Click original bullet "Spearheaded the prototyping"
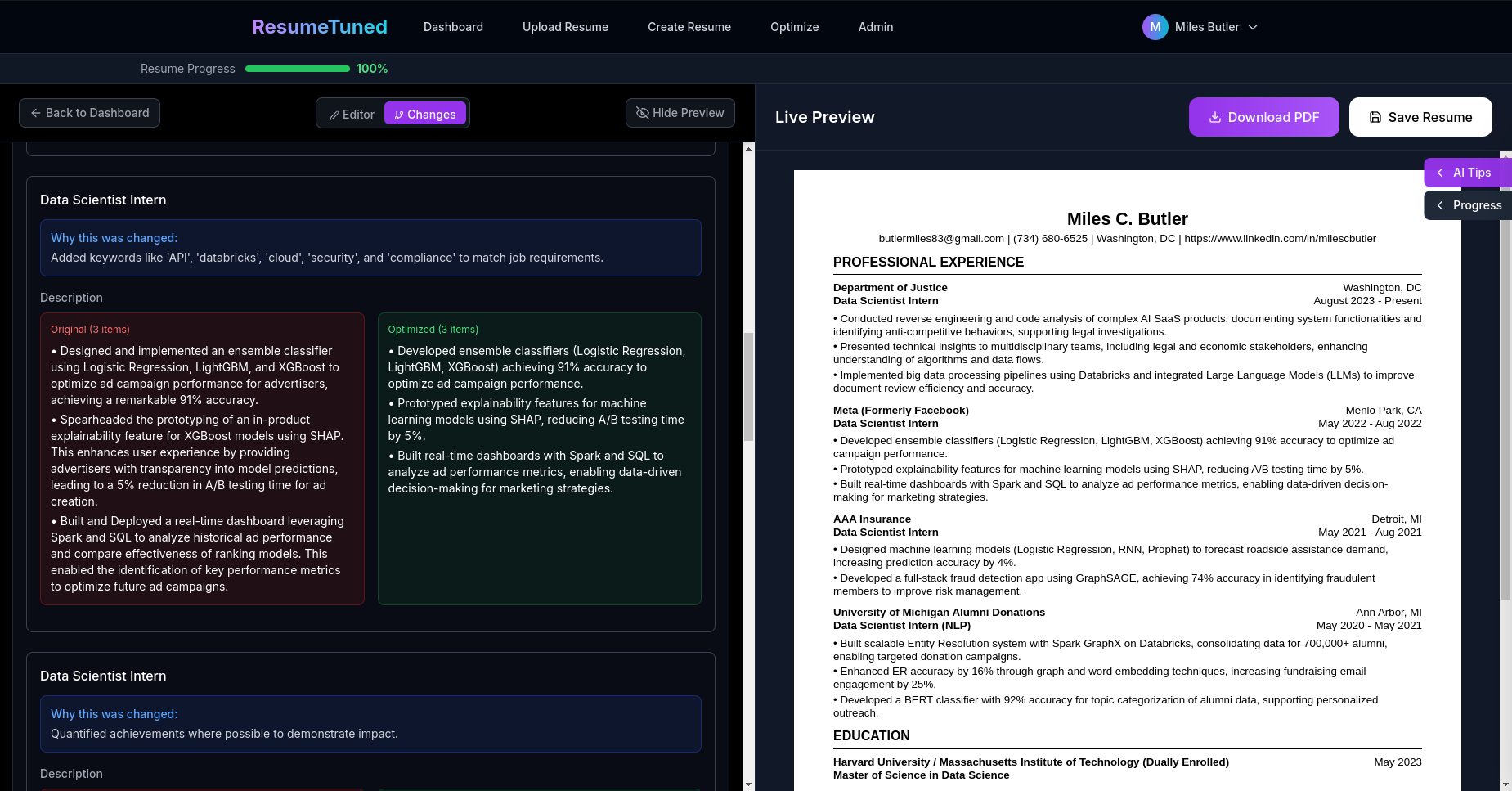Screen dimensions: 1512x791 tap(196, 461)
